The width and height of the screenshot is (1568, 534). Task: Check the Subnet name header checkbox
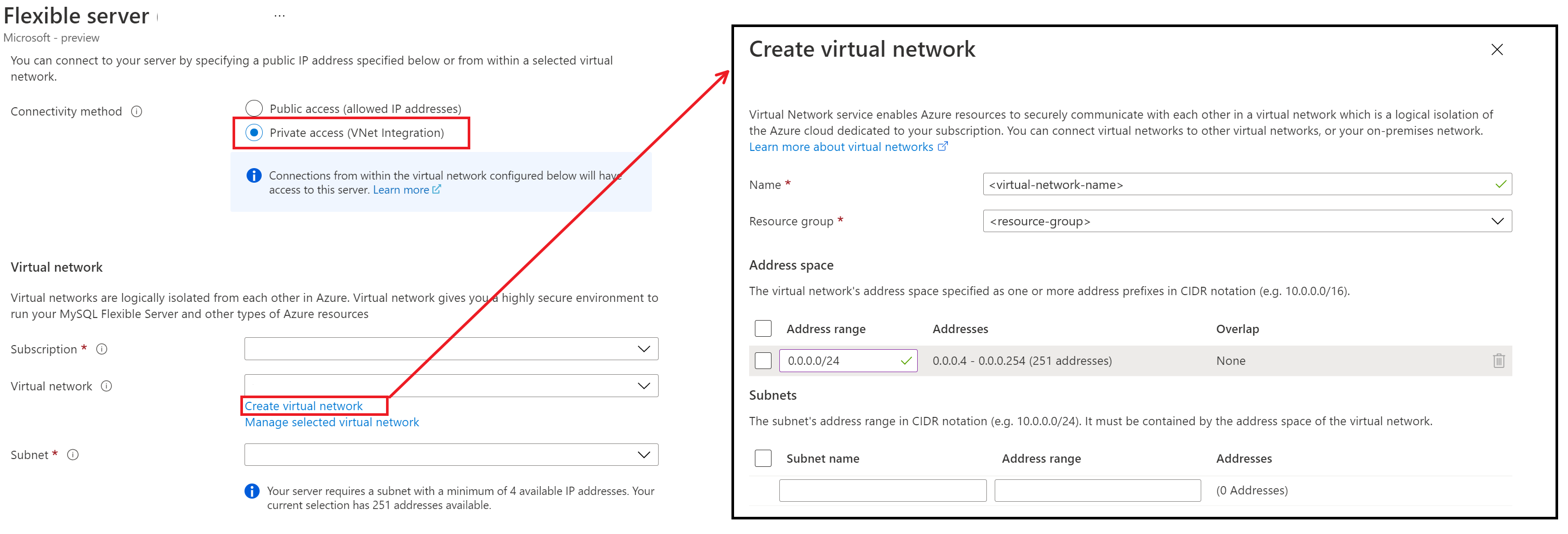point(763,459)
